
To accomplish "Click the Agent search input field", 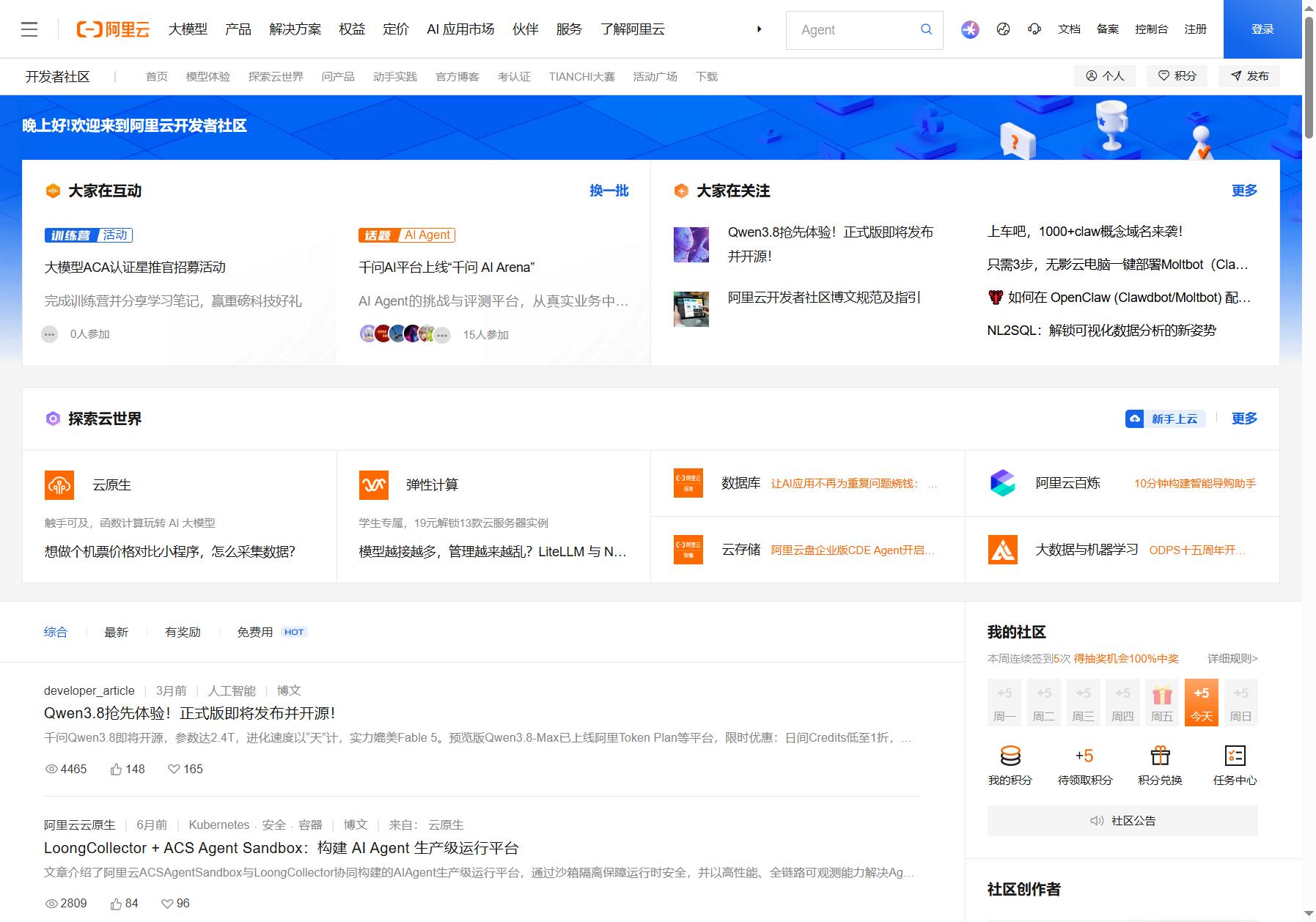I will tap(854, 30).
